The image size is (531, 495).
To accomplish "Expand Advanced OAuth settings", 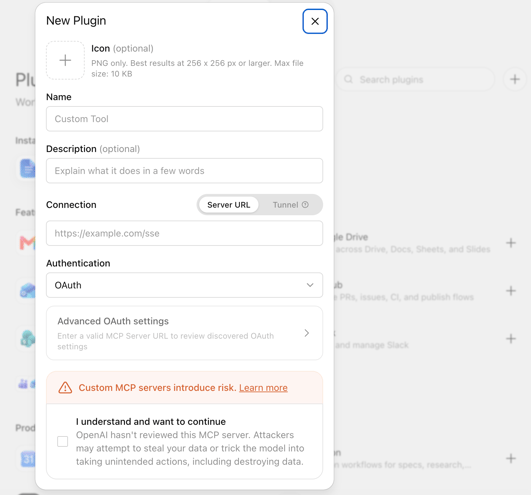I will coord(184,333).
